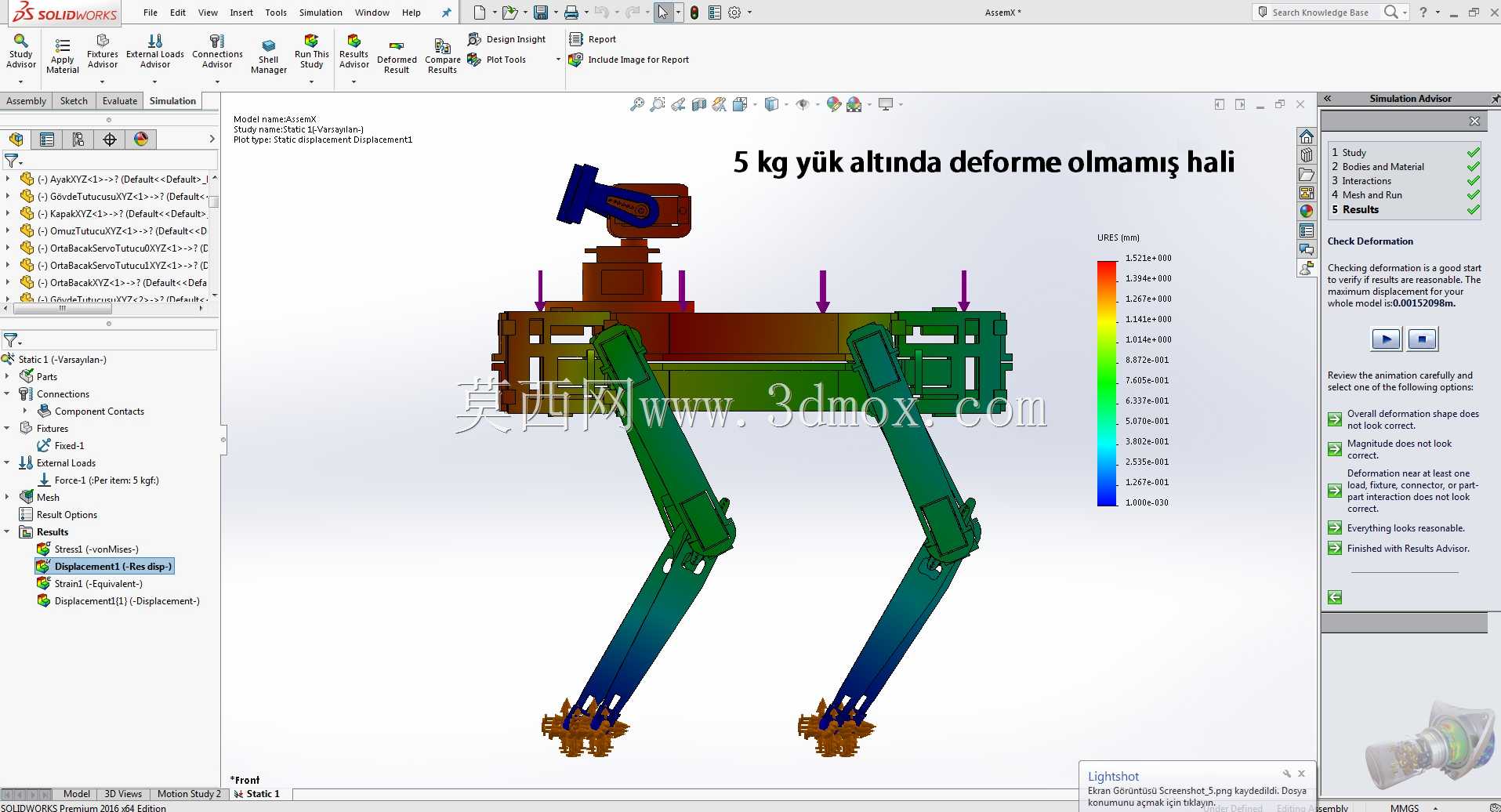Open the Results Advisor
Viewport: 1501px width, 812px height.
354,52
